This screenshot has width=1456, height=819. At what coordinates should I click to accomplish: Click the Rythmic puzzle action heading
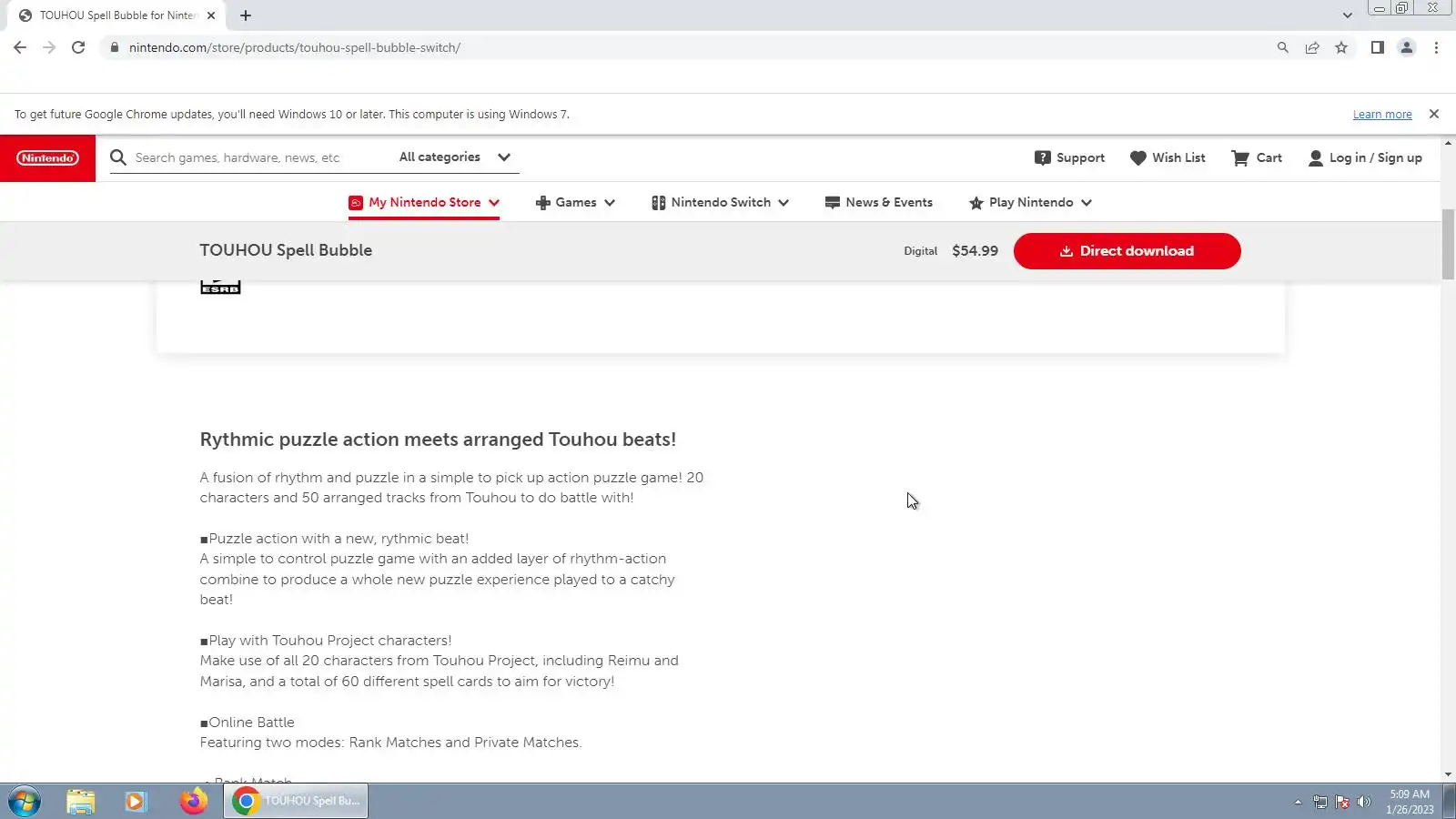(438, 440)
